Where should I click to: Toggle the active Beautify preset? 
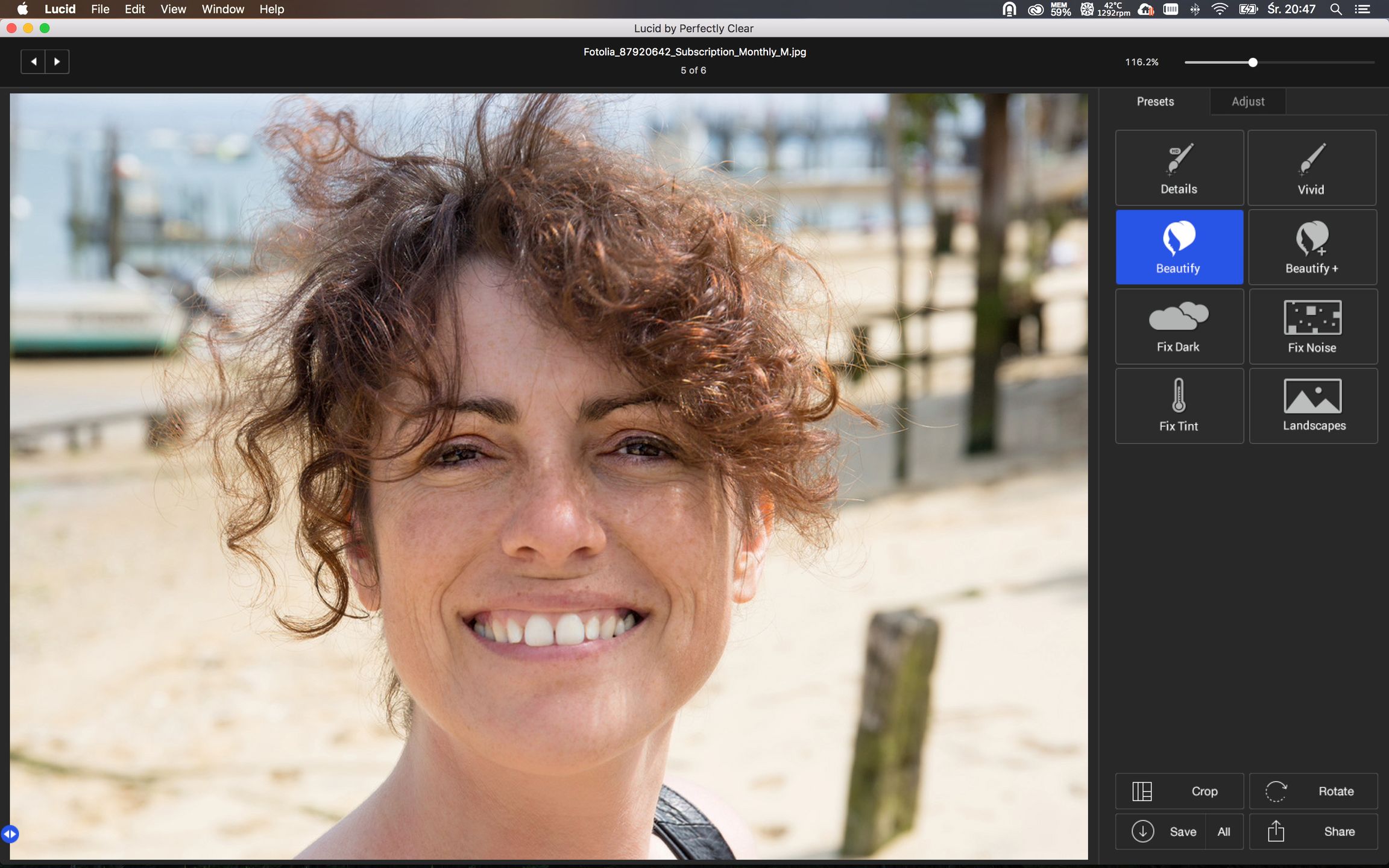coord(1179,247)
